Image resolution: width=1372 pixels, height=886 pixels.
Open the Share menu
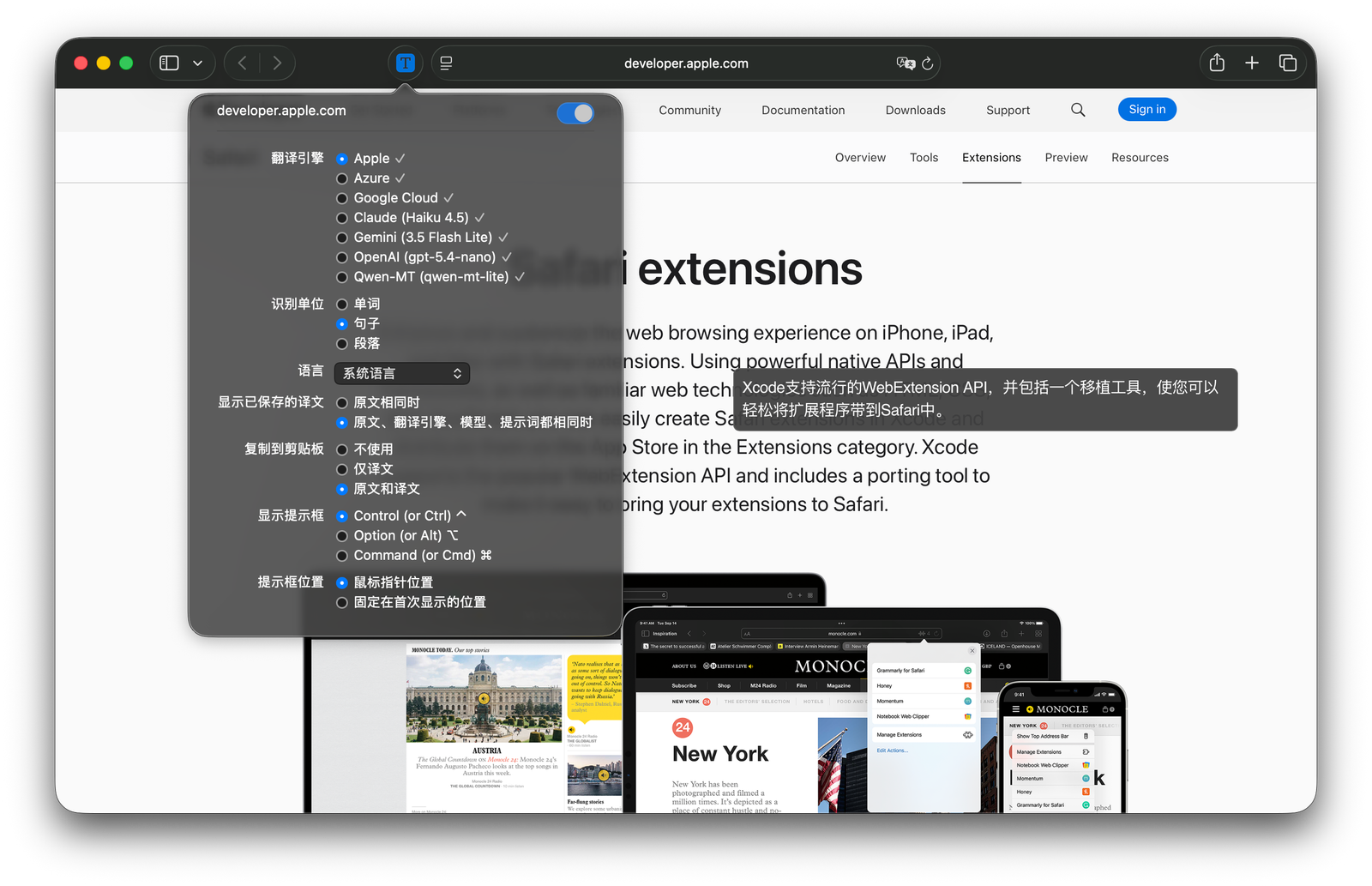click(x=1217, y=63)
